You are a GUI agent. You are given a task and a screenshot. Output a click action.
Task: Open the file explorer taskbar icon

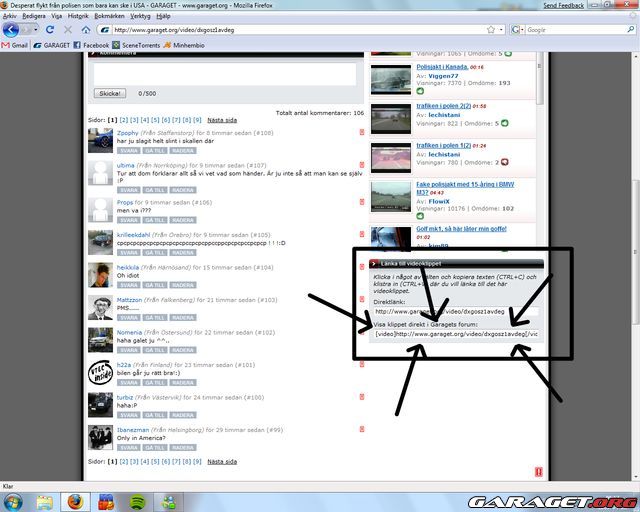[44, 500]
